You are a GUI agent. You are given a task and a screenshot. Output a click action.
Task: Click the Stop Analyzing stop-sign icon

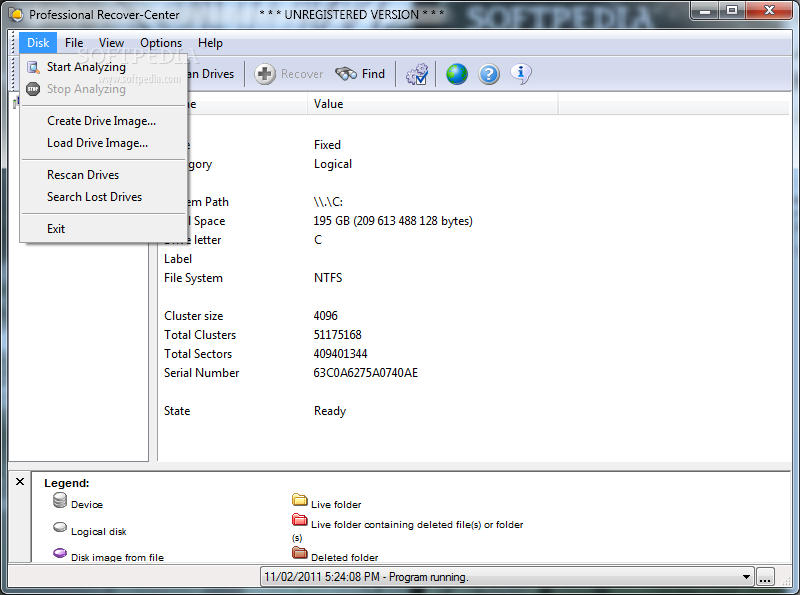pyautogui.click(x=33, y=89)
